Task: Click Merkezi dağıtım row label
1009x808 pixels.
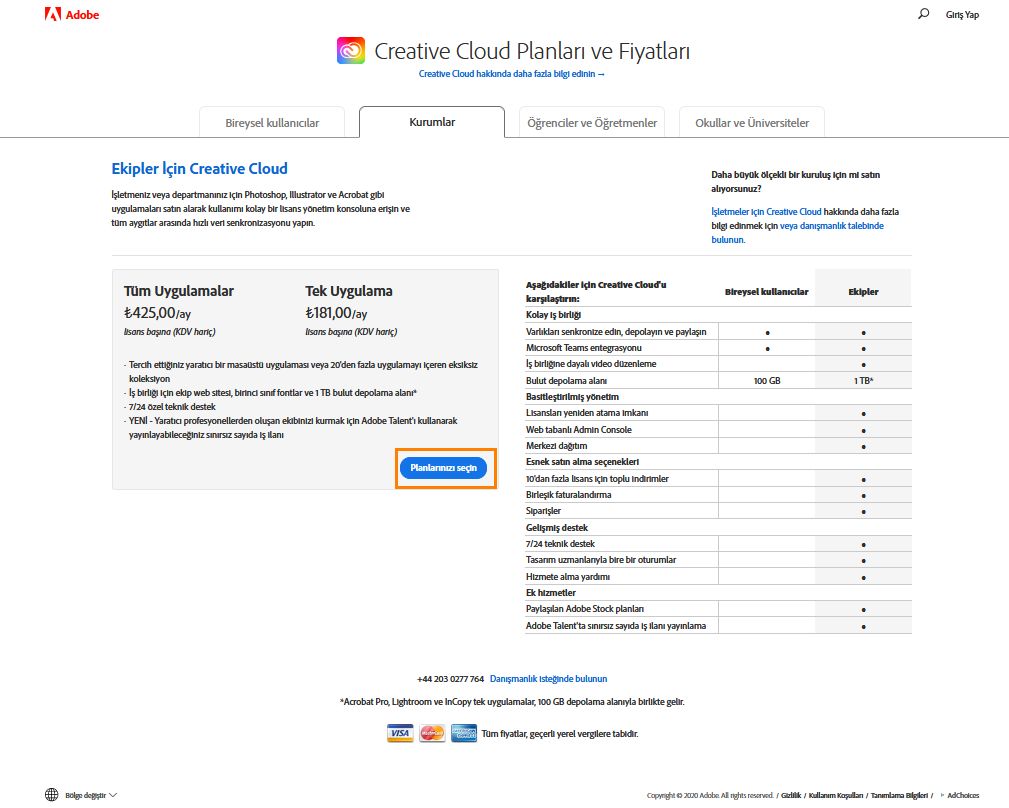Action: pyautogui.click(x=556, y=446)
